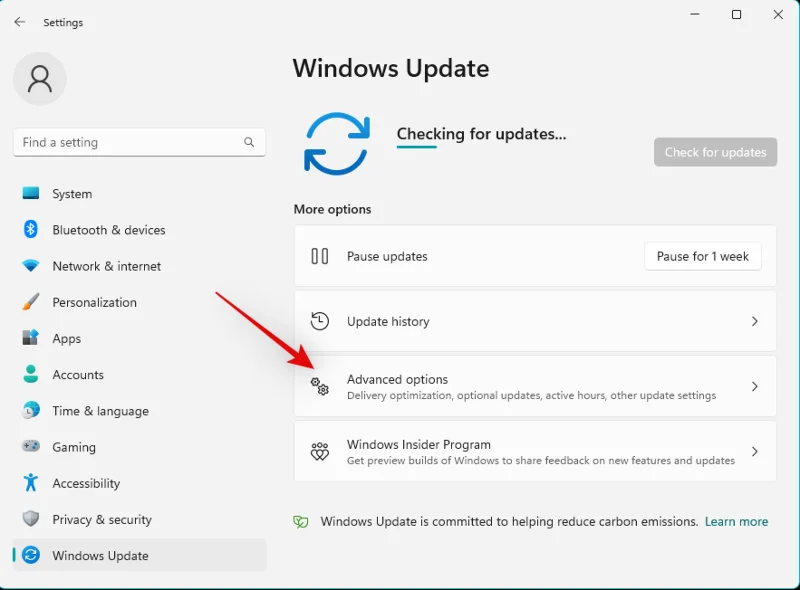The width and height of the screenshot is (800, 590).
Task: Expand the Advanced options row chevron
Action: pos(757,386)
